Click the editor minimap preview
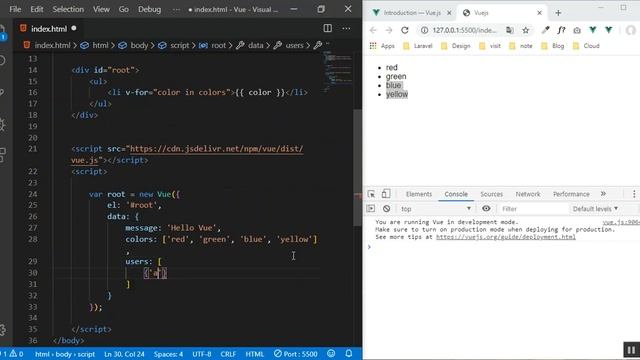640x360 pixels. click(x=338, y=71)
